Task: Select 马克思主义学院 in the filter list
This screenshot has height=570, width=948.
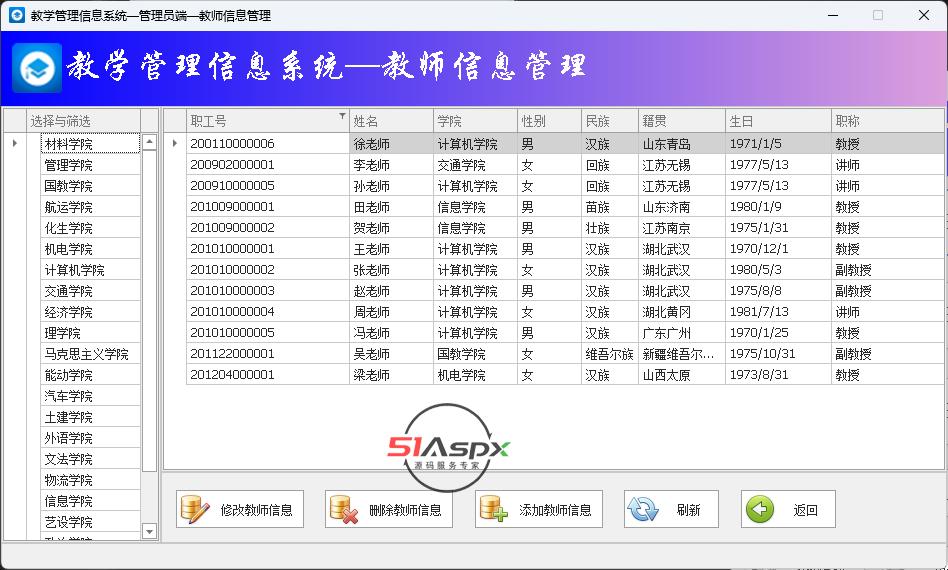Action: pos(88,354)
